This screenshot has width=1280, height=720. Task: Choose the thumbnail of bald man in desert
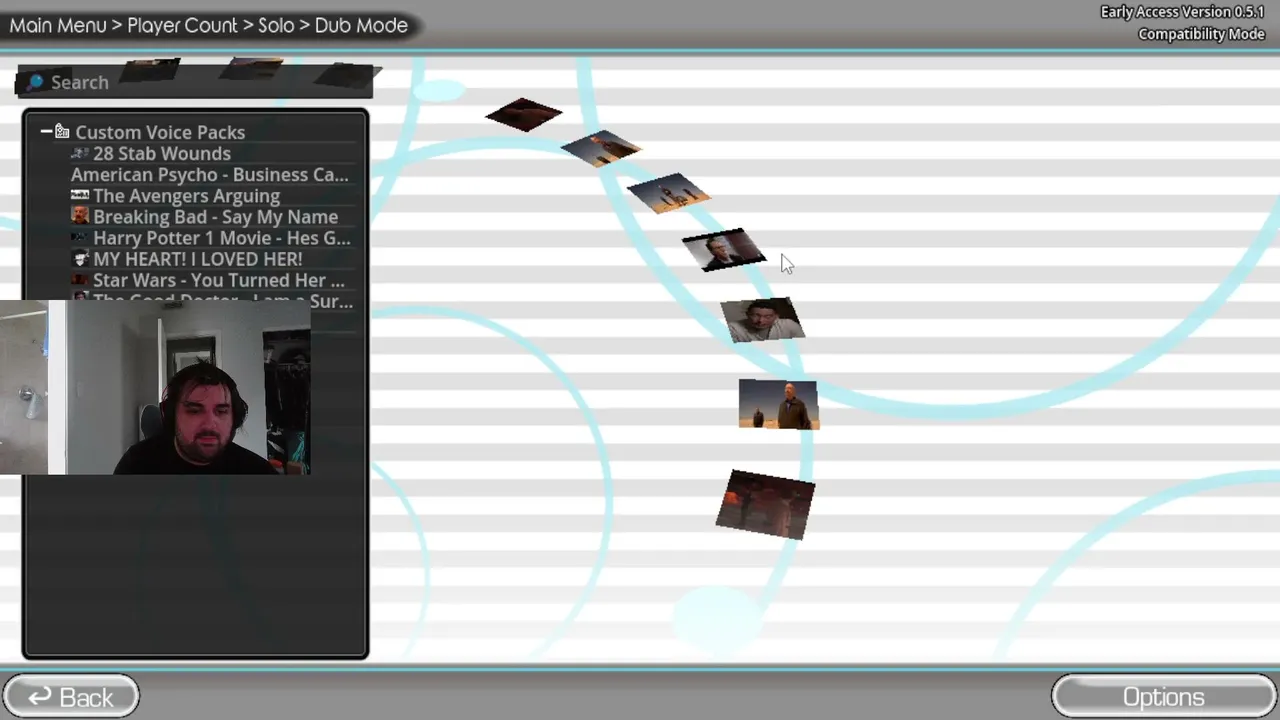(778, 404)
